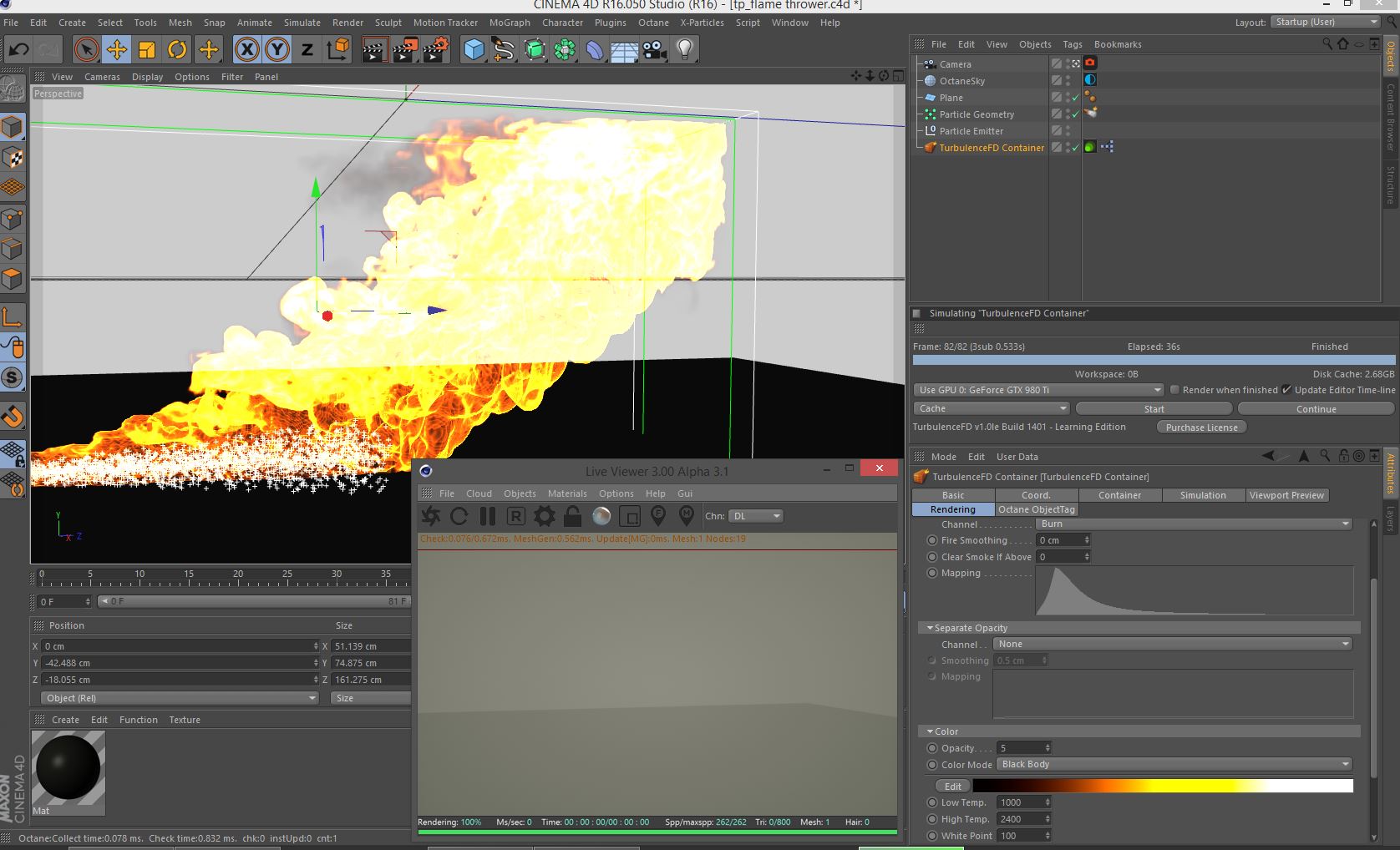The image size is (1400, 850).
Task: Switch to the Simulation tab
Action: (1202, 495)
